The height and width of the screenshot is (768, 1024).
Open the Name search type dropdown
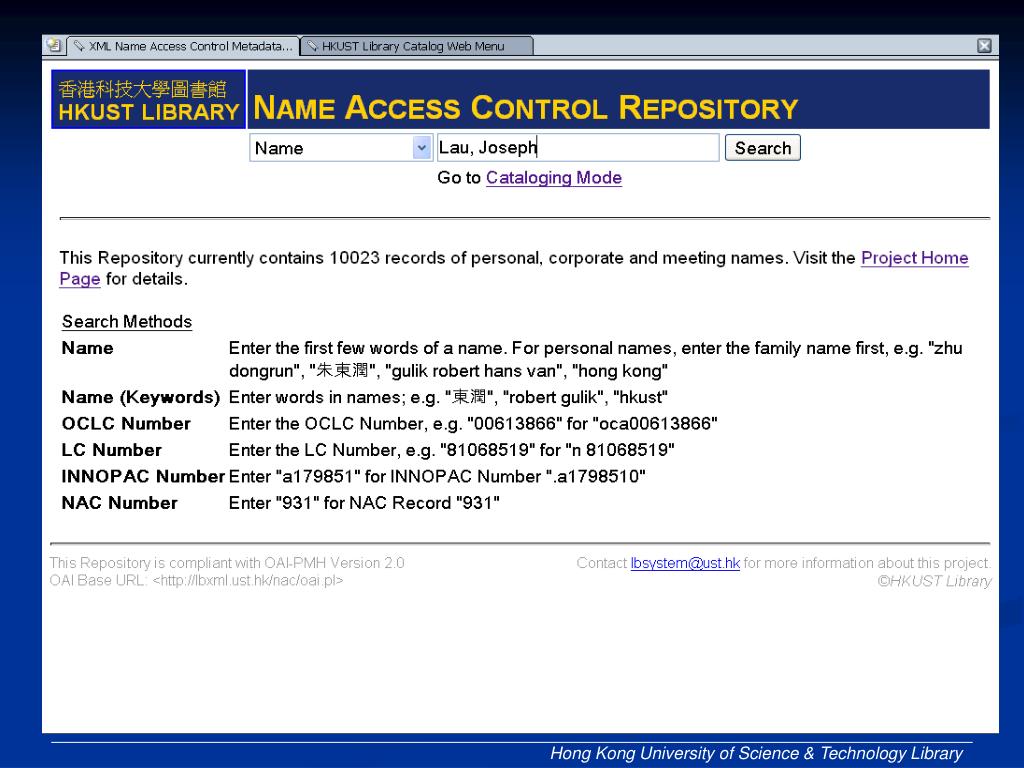tap(341, 148)
